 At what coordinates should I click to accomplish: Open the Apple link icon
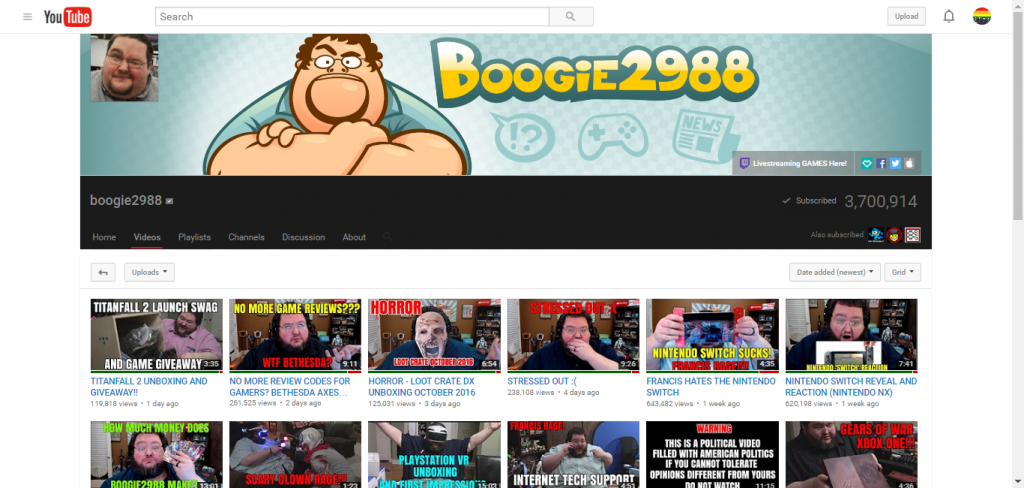[x=909, y=163]
